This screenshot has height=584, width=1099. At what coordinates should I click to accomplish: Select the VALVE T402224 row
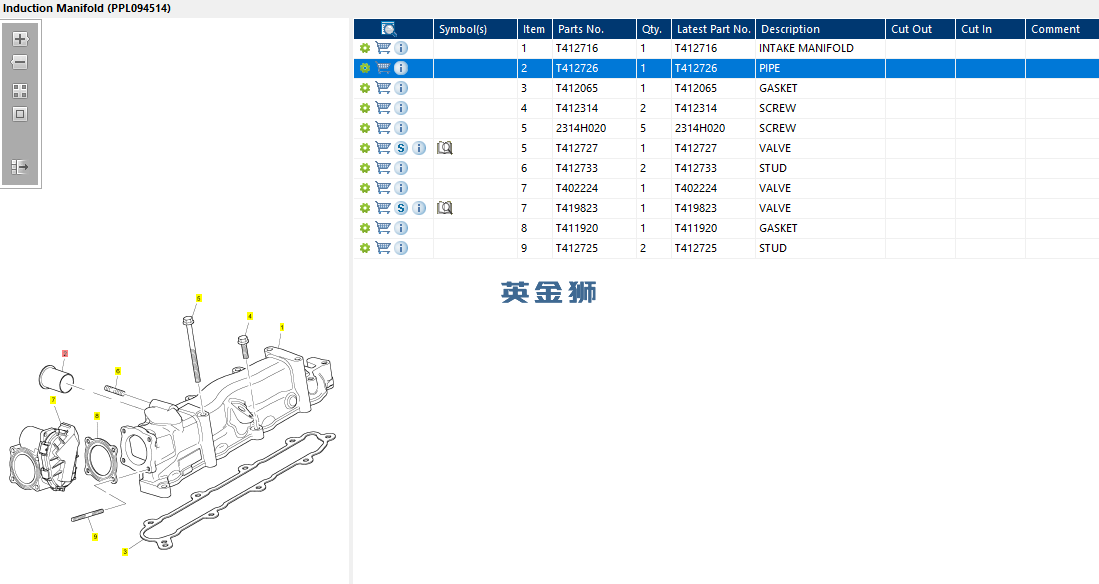tap(726, 188)
